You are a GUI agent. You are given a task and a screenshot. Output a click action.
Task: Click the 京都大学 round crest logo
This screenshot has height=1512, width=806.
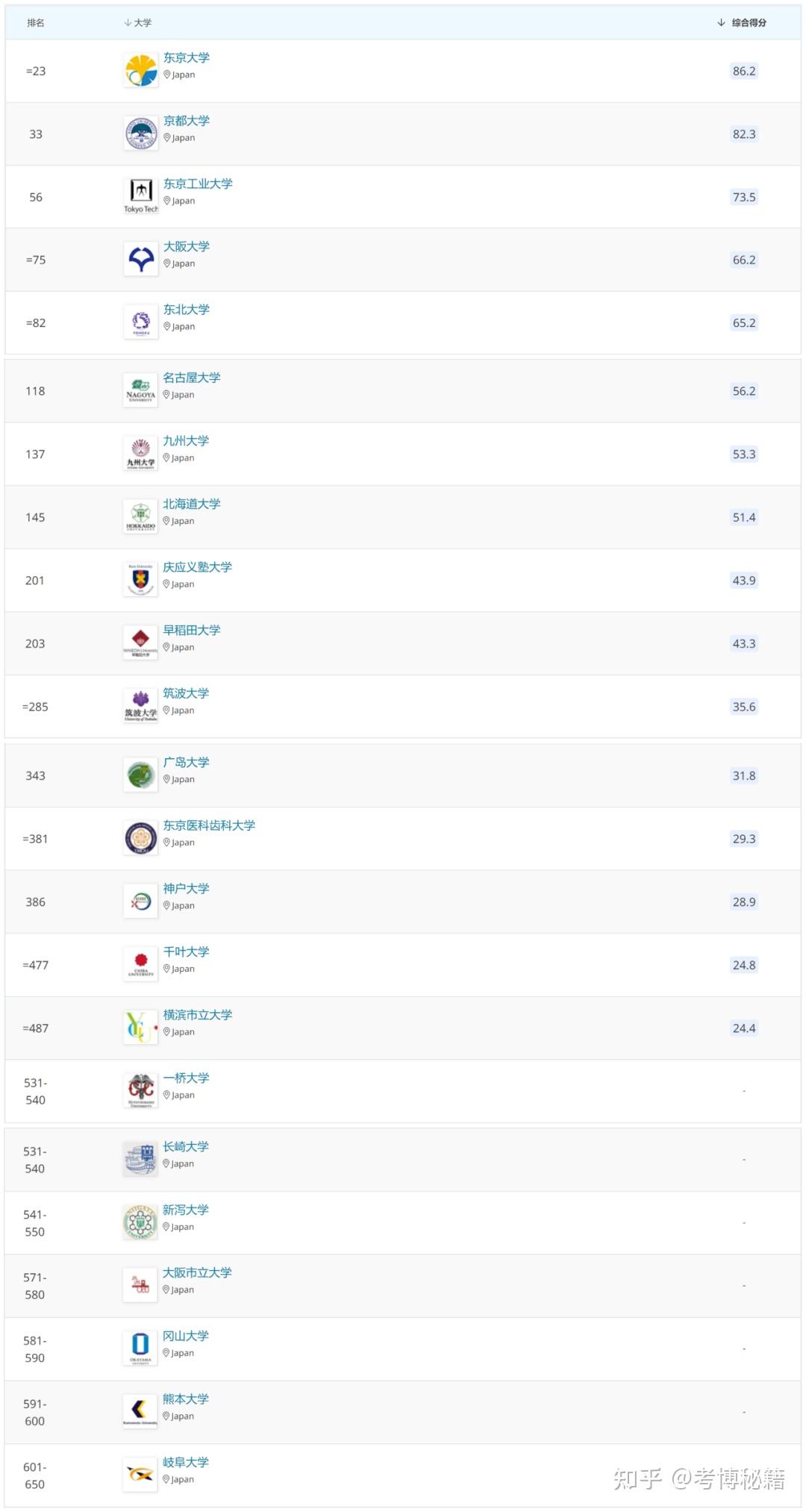[x=140, y=134]
